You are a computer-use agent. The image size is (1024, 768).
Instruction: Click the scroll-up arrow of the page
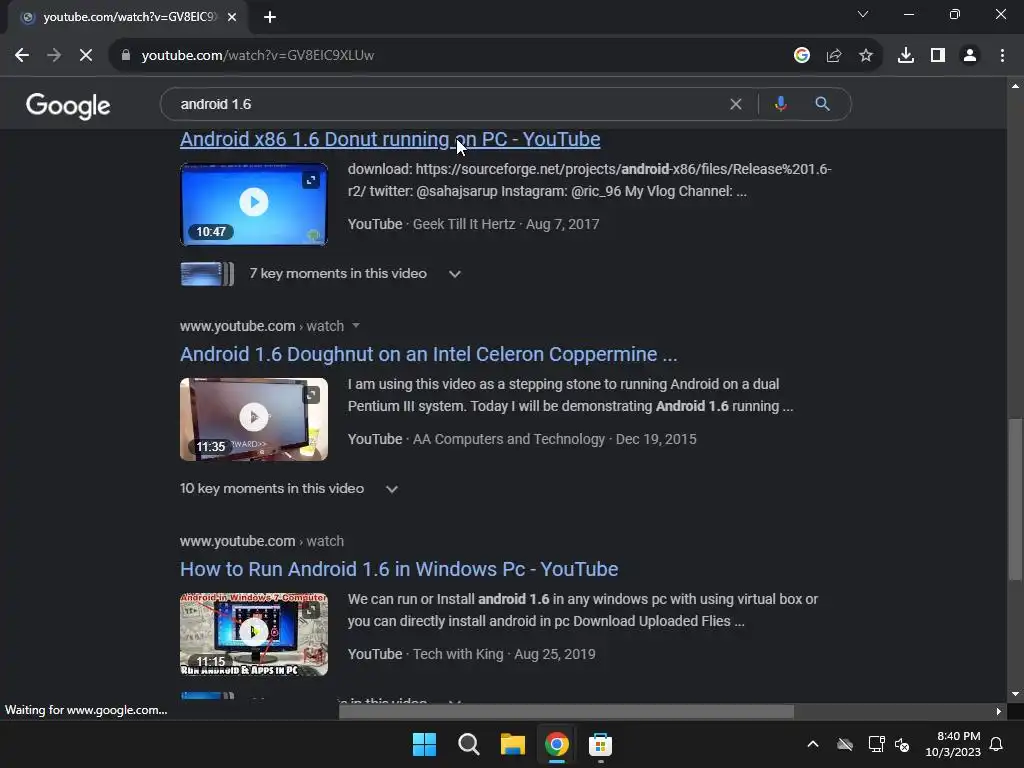pyautogui.click(x=1015, y=86)
